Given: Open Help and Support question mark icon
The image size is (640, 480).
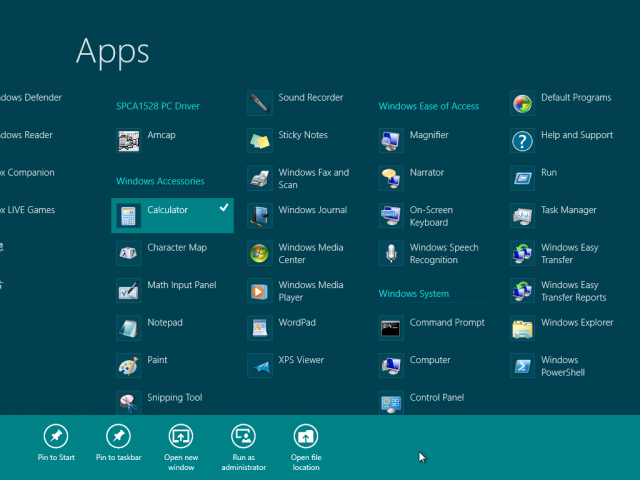Looking at the screenshot, I should [523, 141].
